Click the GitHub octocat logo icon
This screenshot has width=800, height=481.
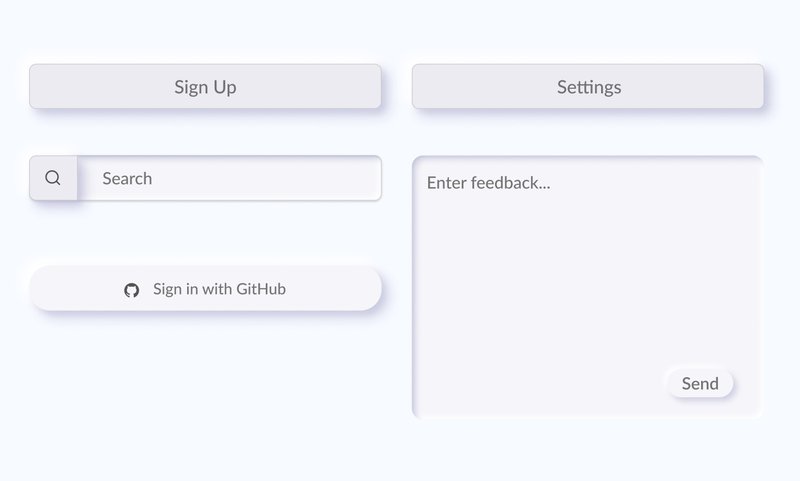click(x=131, y=290)
